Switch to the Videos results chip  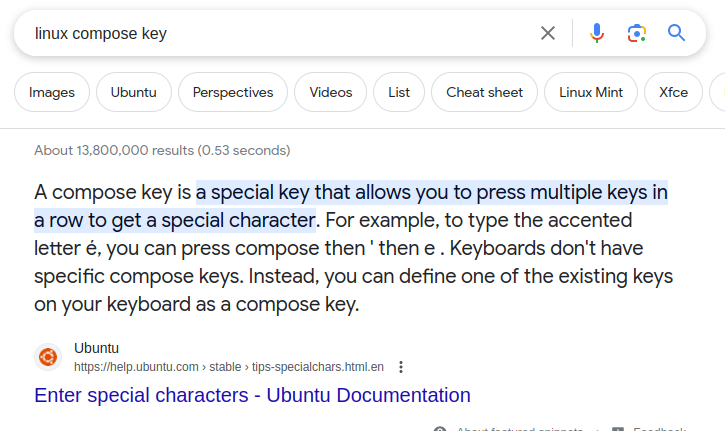tap(330, 92)
